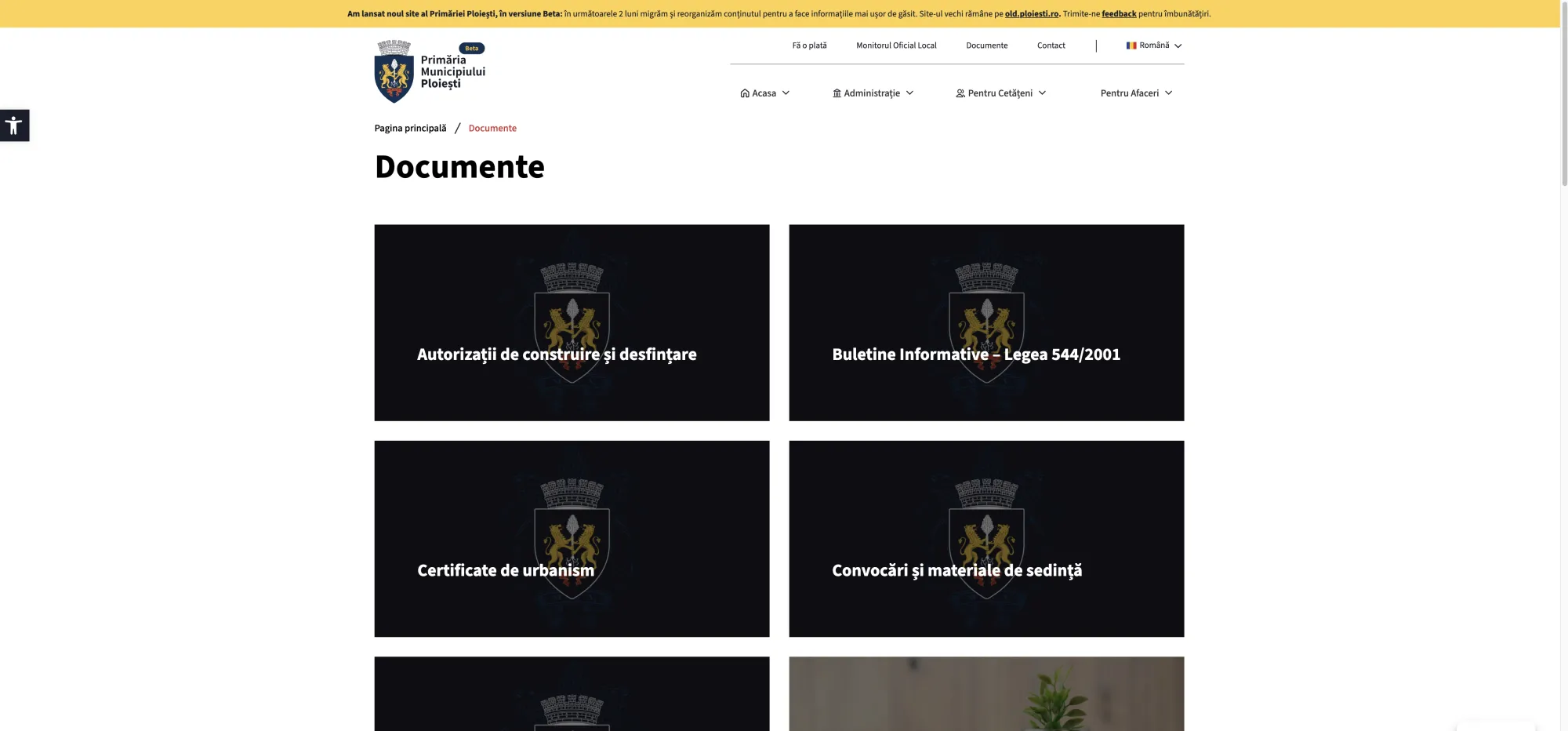Viewport: 1568px width, 731px height.
Task: Open Monitorul Oficial Local from top menu
Action: pyautogui.click(x=896, y=45)
